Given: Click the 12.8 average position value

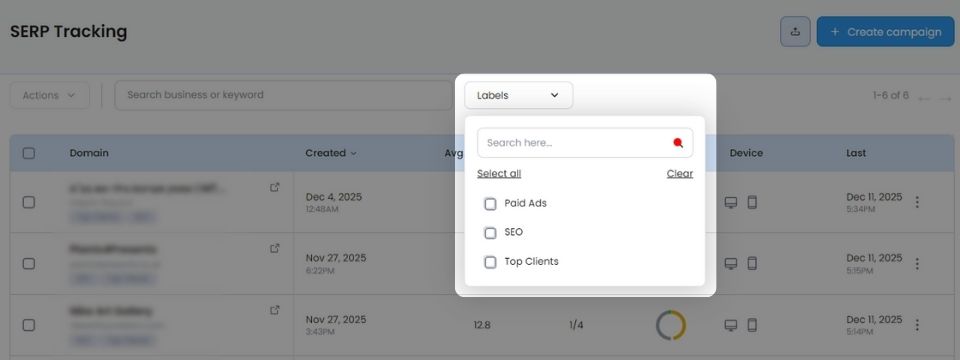Looking at the screenshot, I should pos(482,325).
